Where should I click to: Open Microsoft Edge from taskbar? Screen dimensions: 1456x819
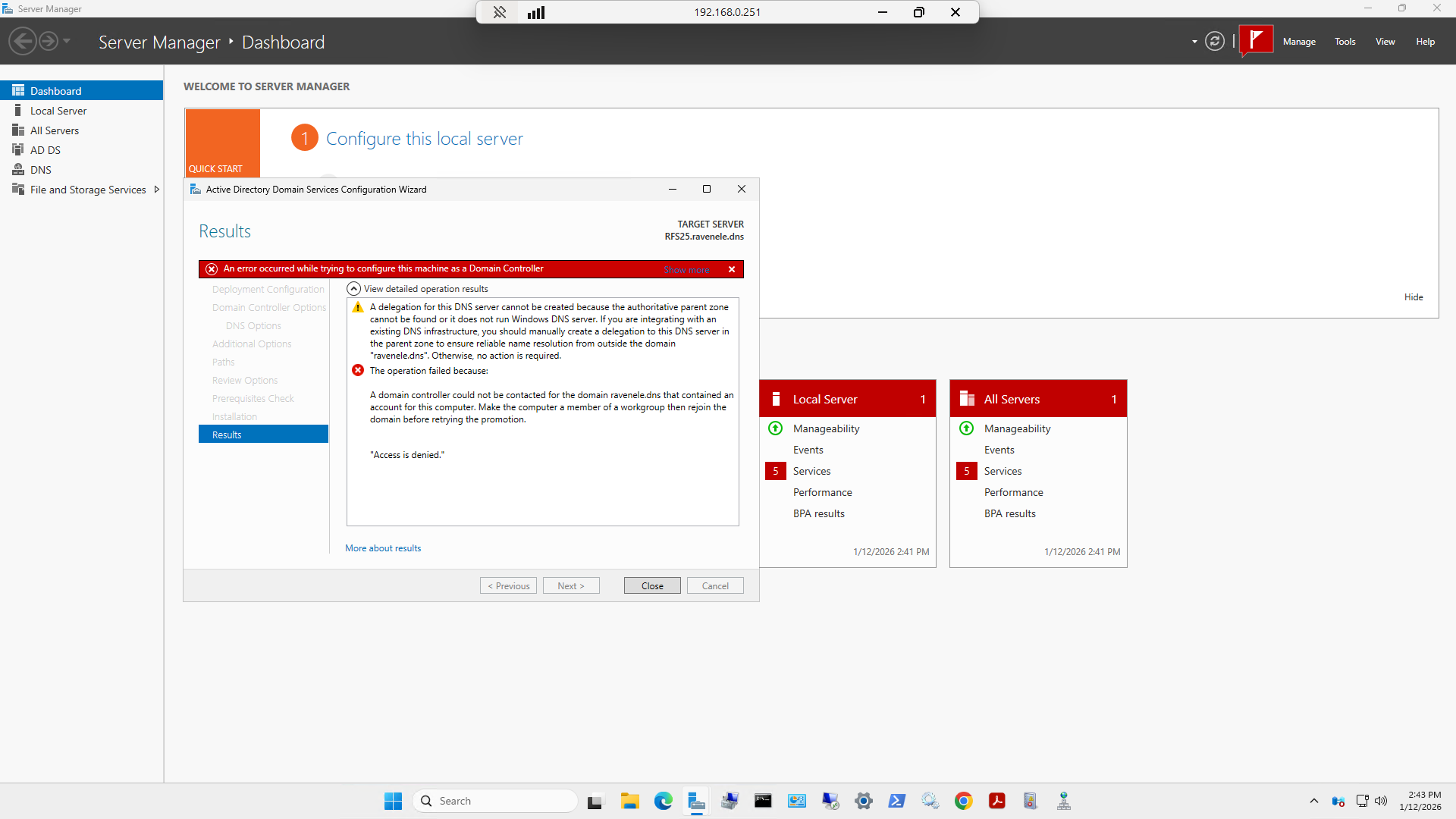pyautogui.click(x=663, y=801)
